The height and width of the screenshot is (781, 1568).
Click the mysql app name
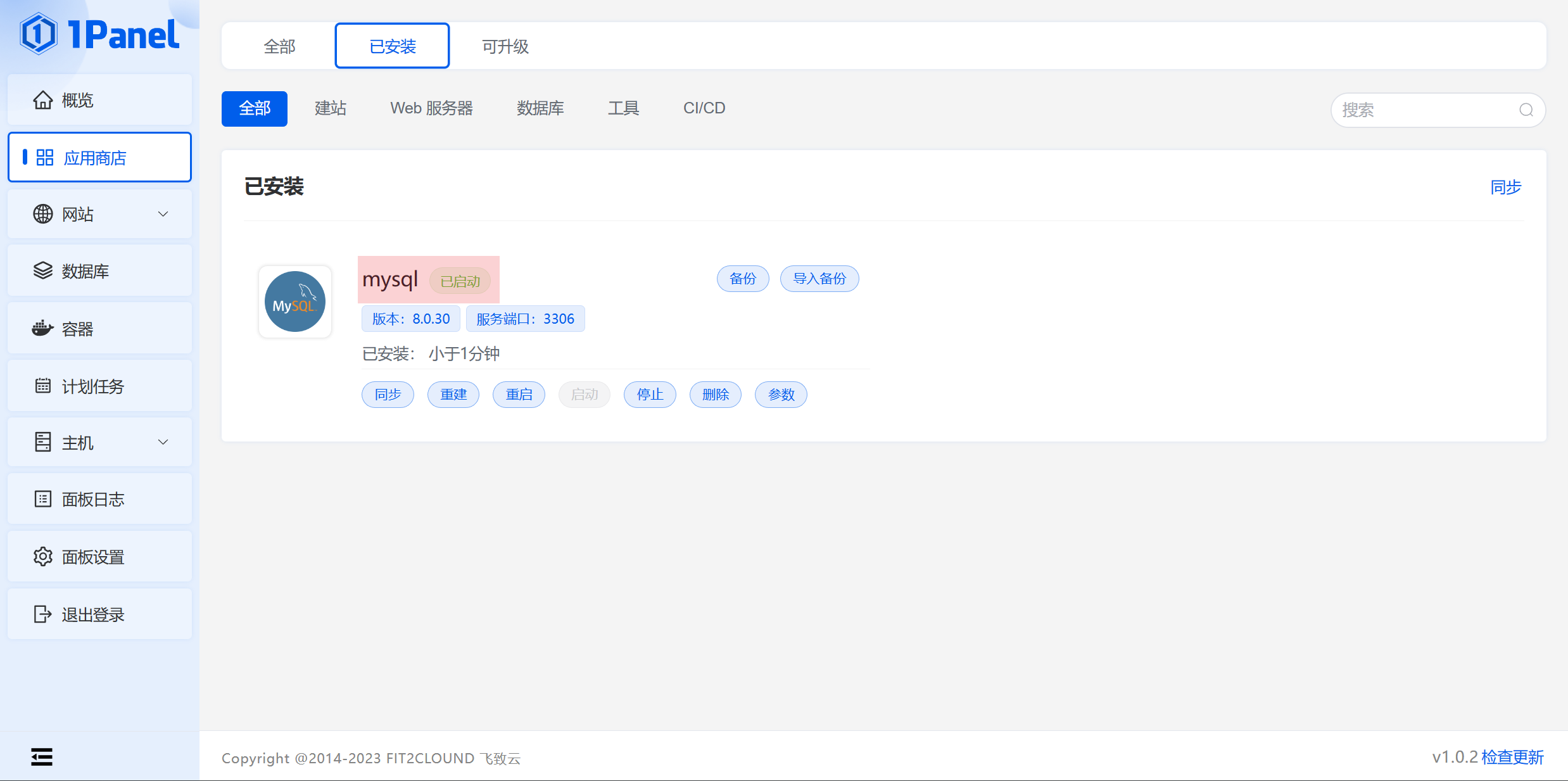tap(390, 279)
